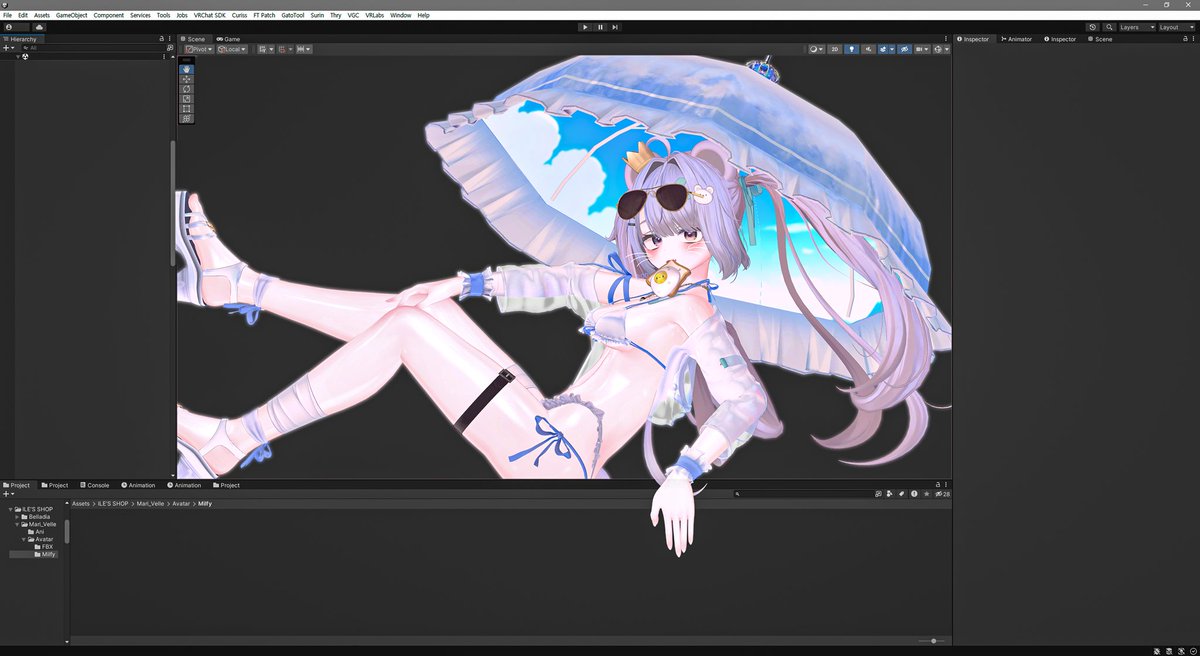1200x656 pixels.
Task: Toggle scene lighting
Action: 852,48
